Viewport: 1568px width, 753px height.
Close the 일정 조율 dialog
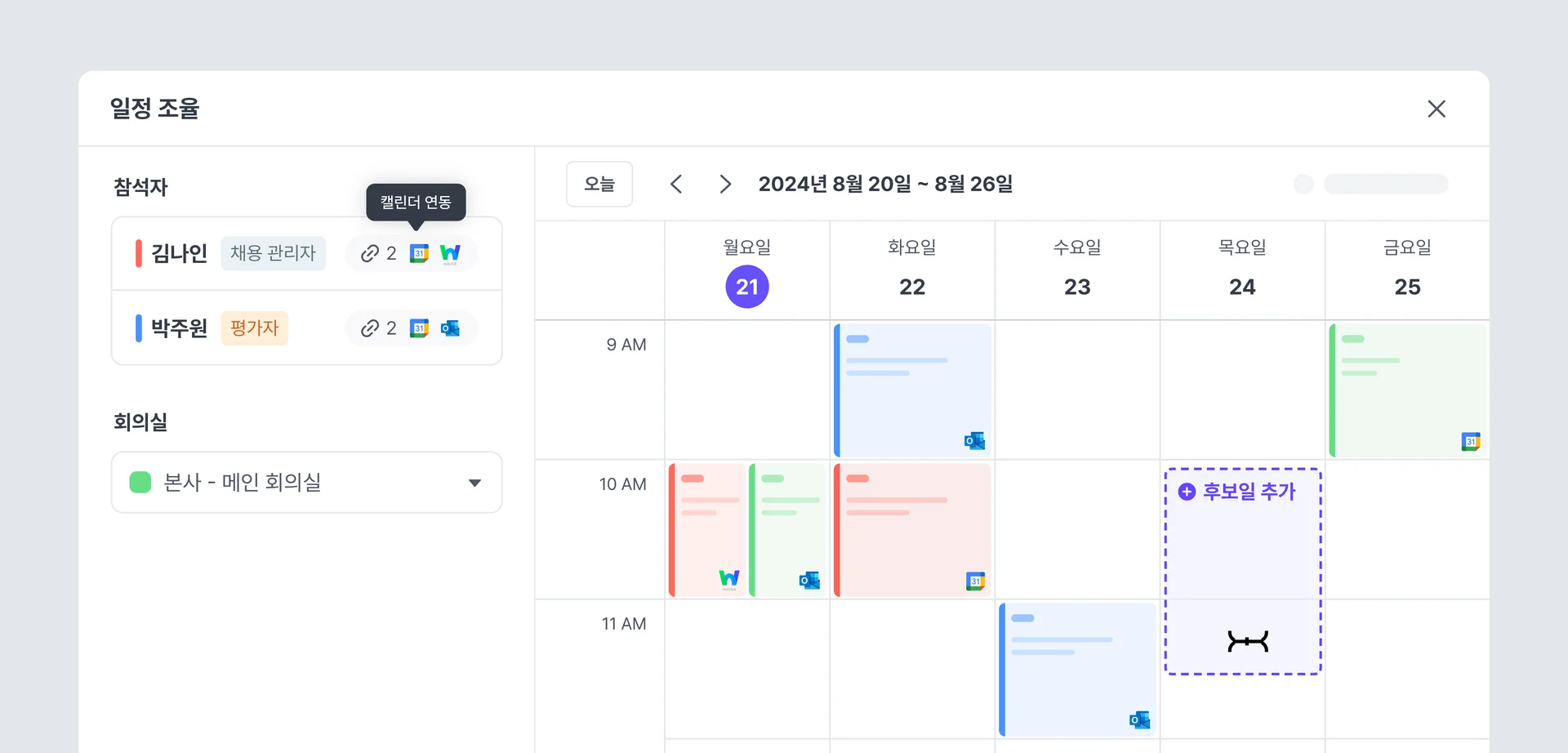[x=1437, y=109]
